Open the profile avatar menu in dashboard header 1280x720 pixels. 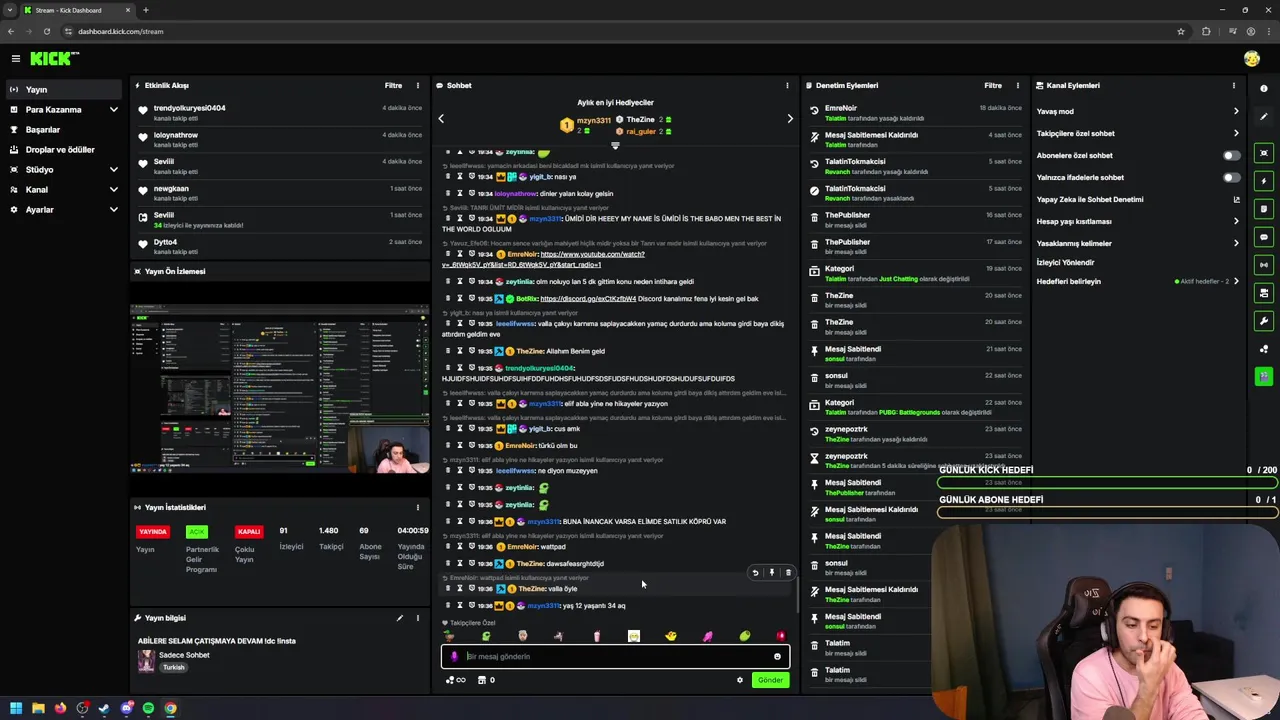[1251, 59]
